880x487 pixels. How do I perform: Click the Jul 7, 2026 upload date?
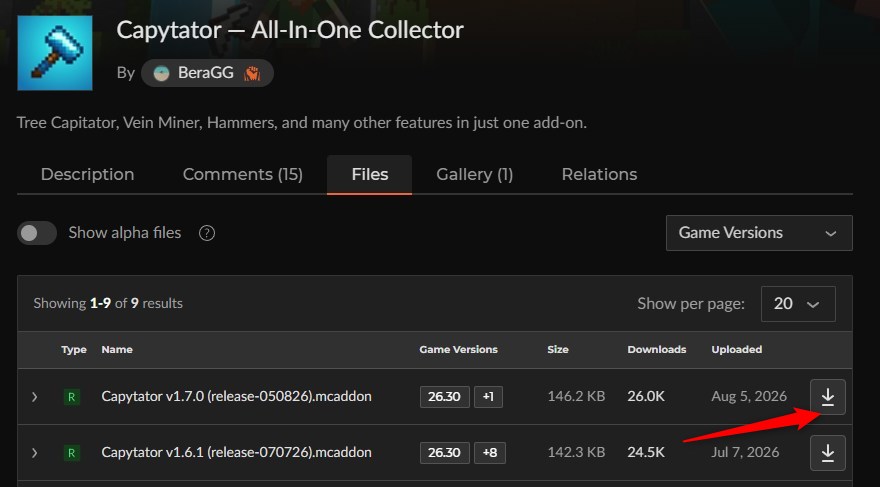coord(745,453)
